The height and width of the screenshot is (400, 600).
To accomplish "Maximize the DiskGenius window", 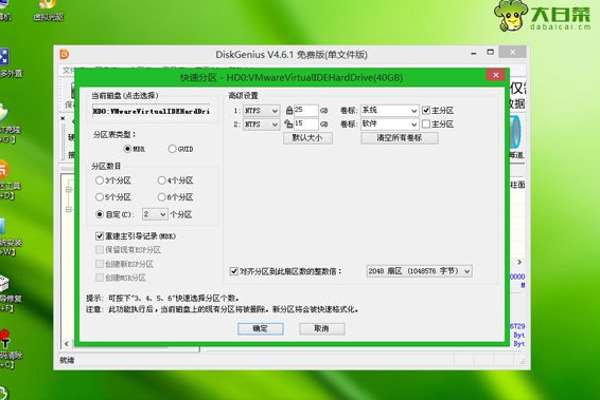I will pos(490,52).
